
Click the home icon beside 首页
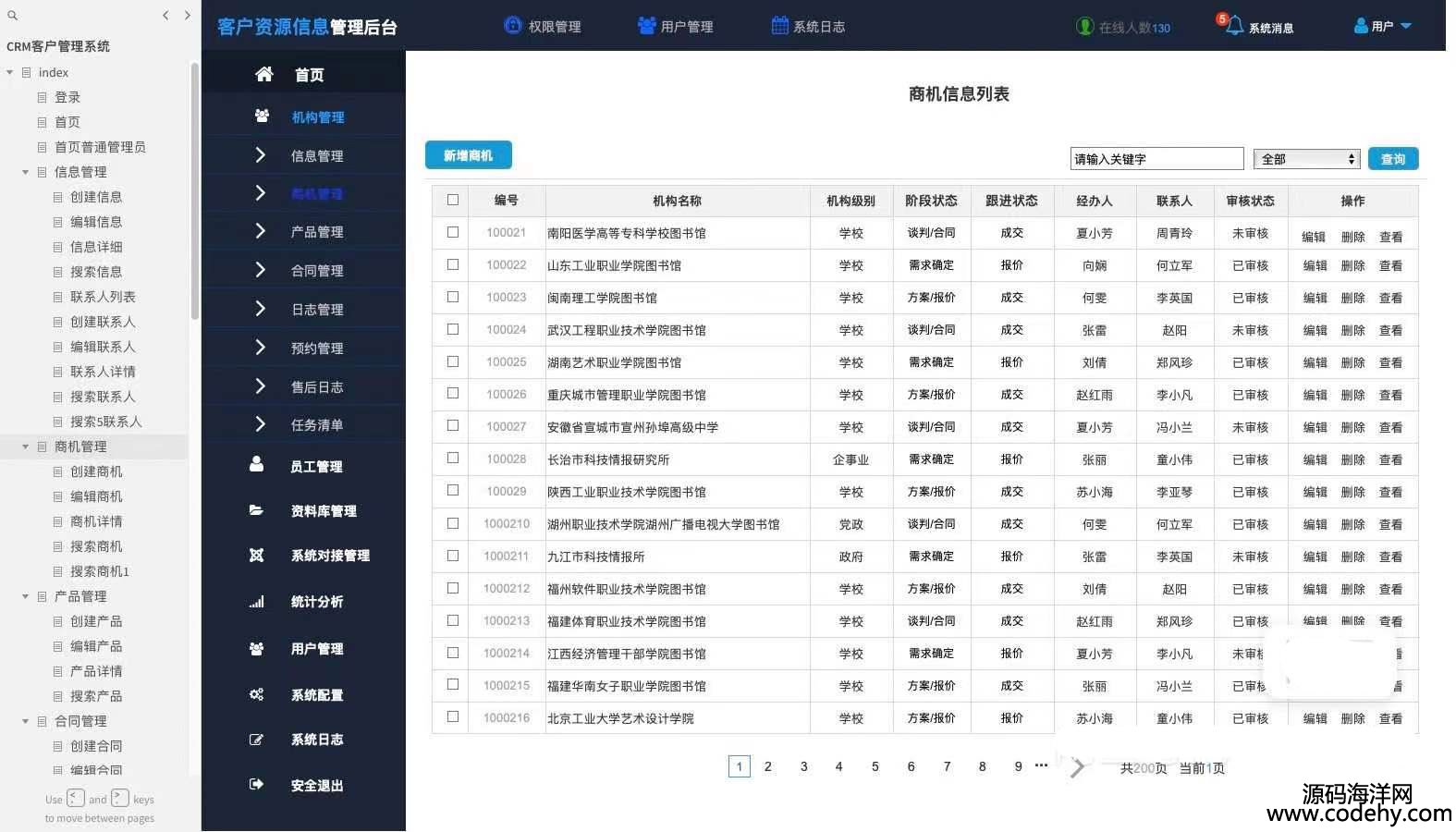[x=264, y=74]
